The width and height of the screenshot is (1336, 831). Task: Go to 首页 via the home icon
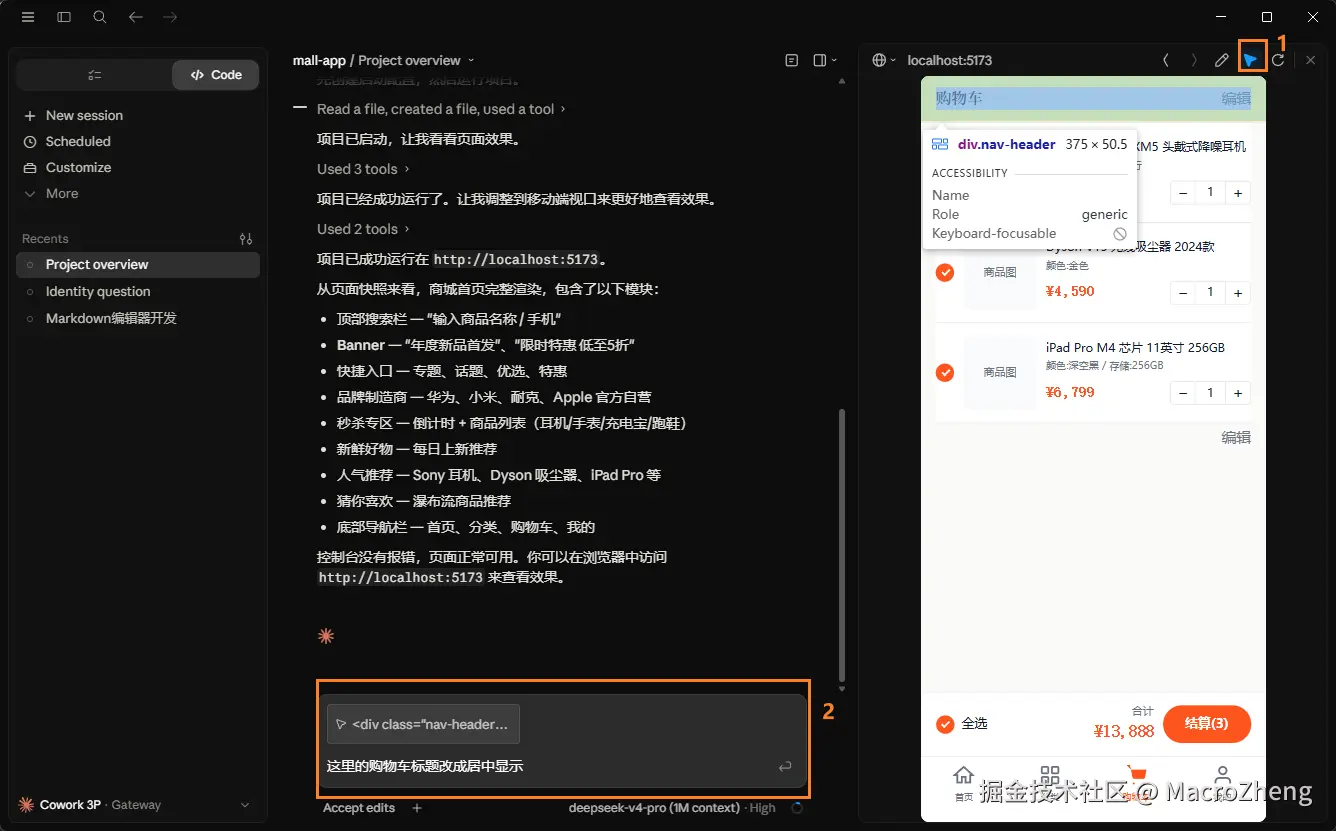(x=963, y=776)
